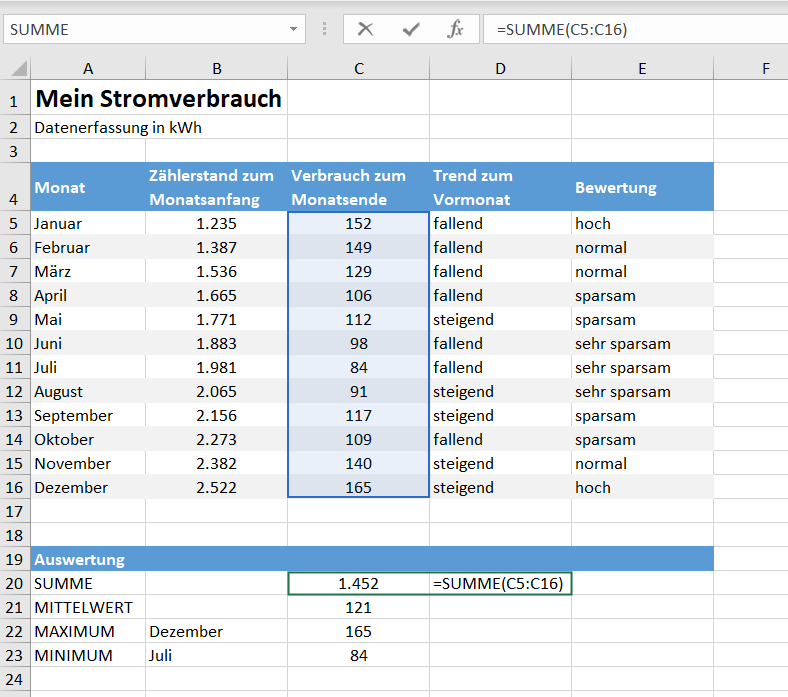This screenshot has height=697, width=788.
Task: Click the MITTELWERT value cell 121
Action: click(x=358, y=607)
